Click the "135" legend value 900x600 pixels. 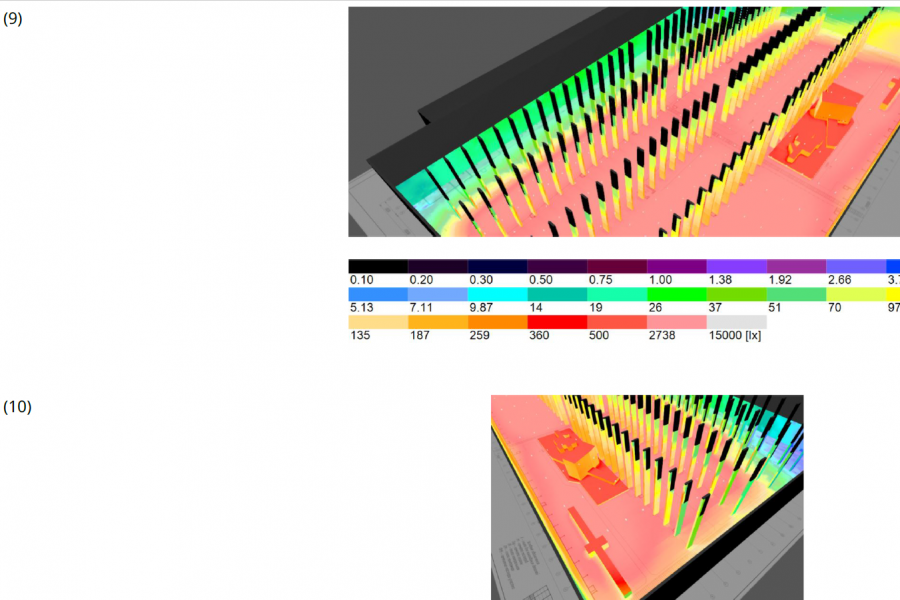(x=360, y=335)
